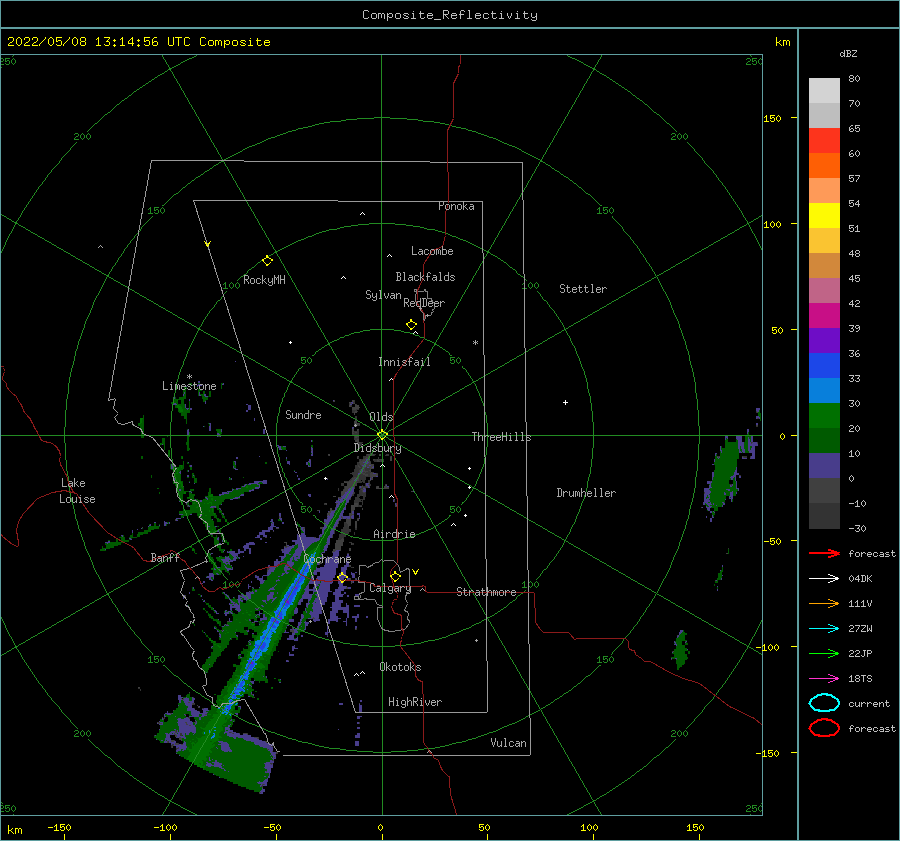This screenshot has width=900, height=841.
Task: Click the magenta 18TS arrow icon
Action: (824, 679)
